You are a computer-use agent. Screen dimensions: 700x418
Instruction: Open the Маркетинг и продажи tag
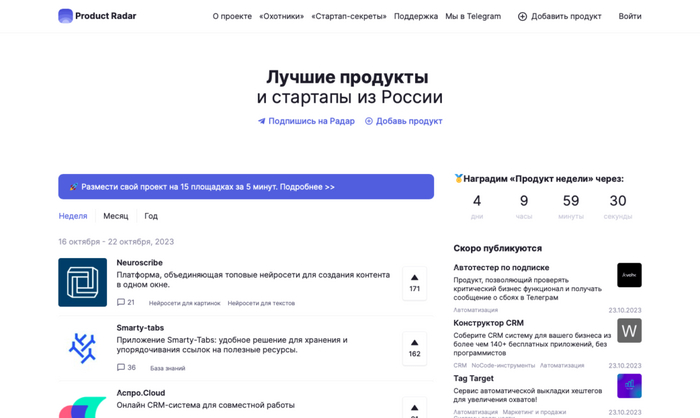[534, 412]
